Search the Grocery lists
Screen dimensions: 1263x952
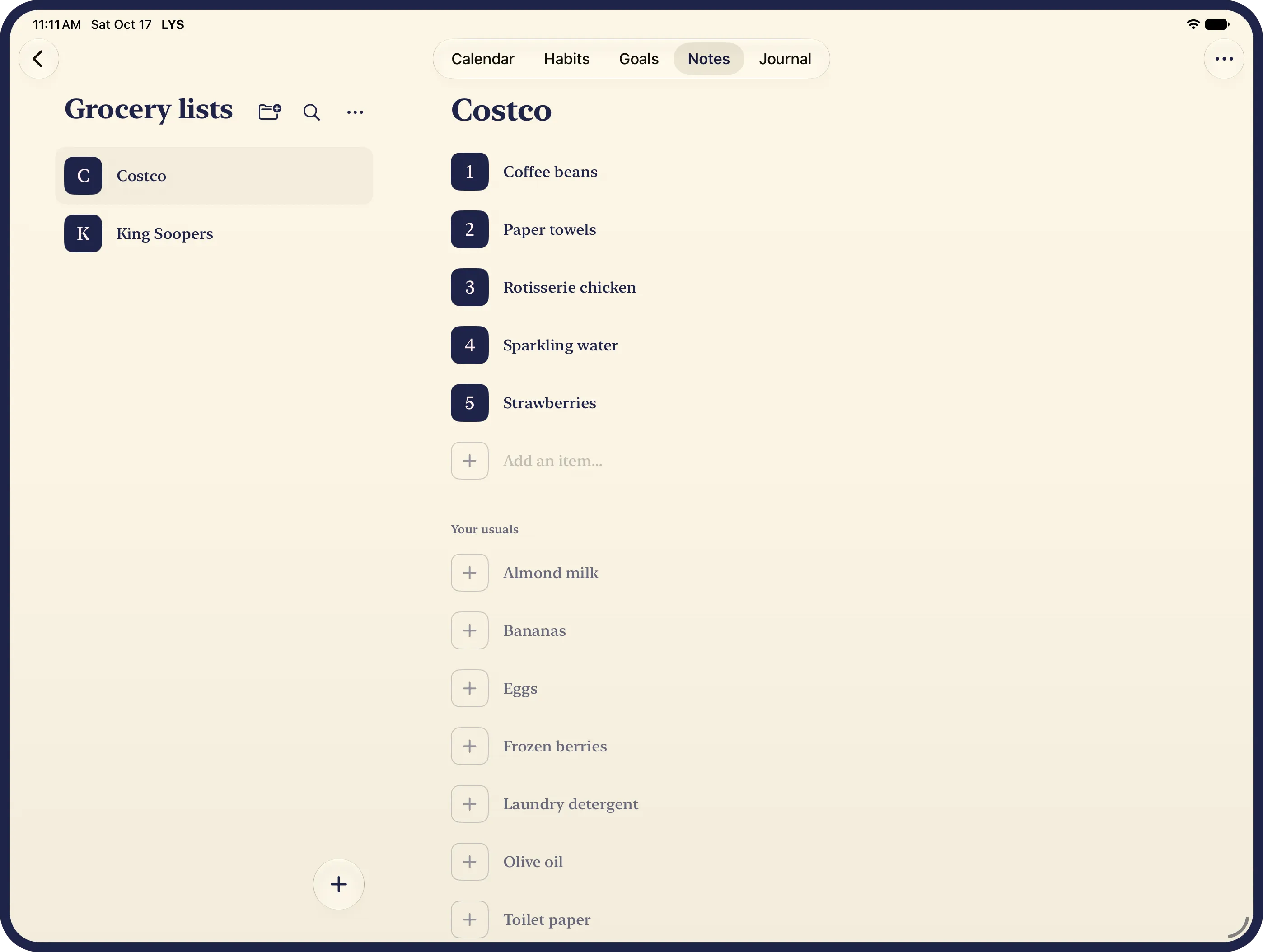[311, 112]
